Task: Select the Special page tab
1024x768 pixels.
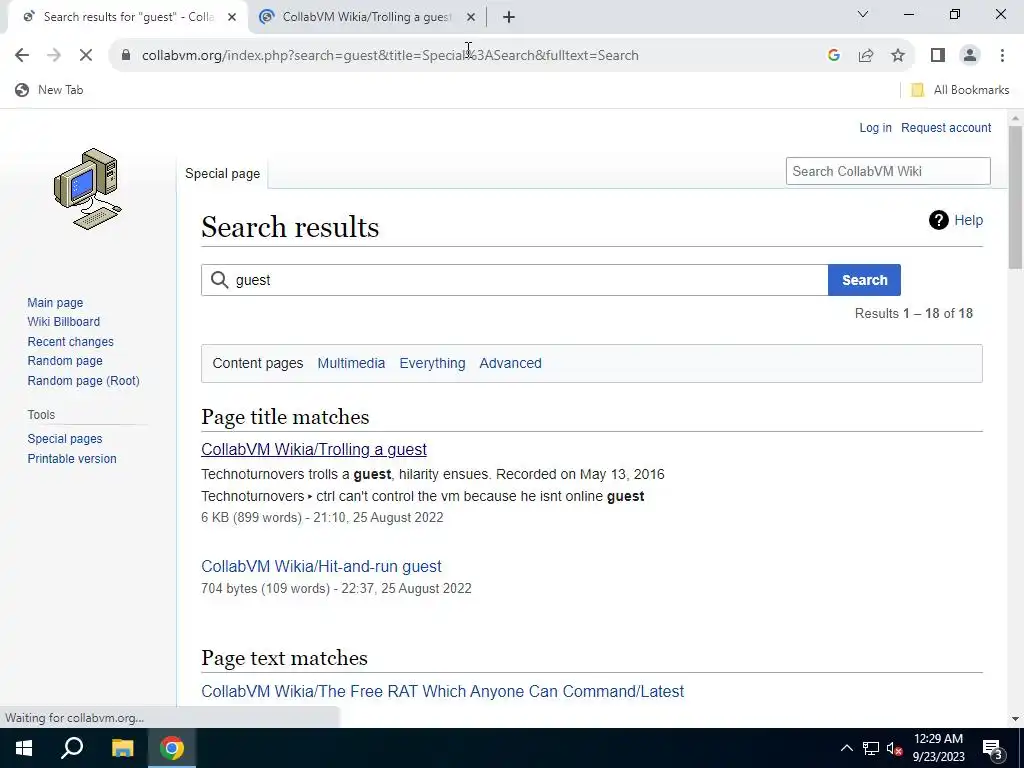Action: click(222, 174)
